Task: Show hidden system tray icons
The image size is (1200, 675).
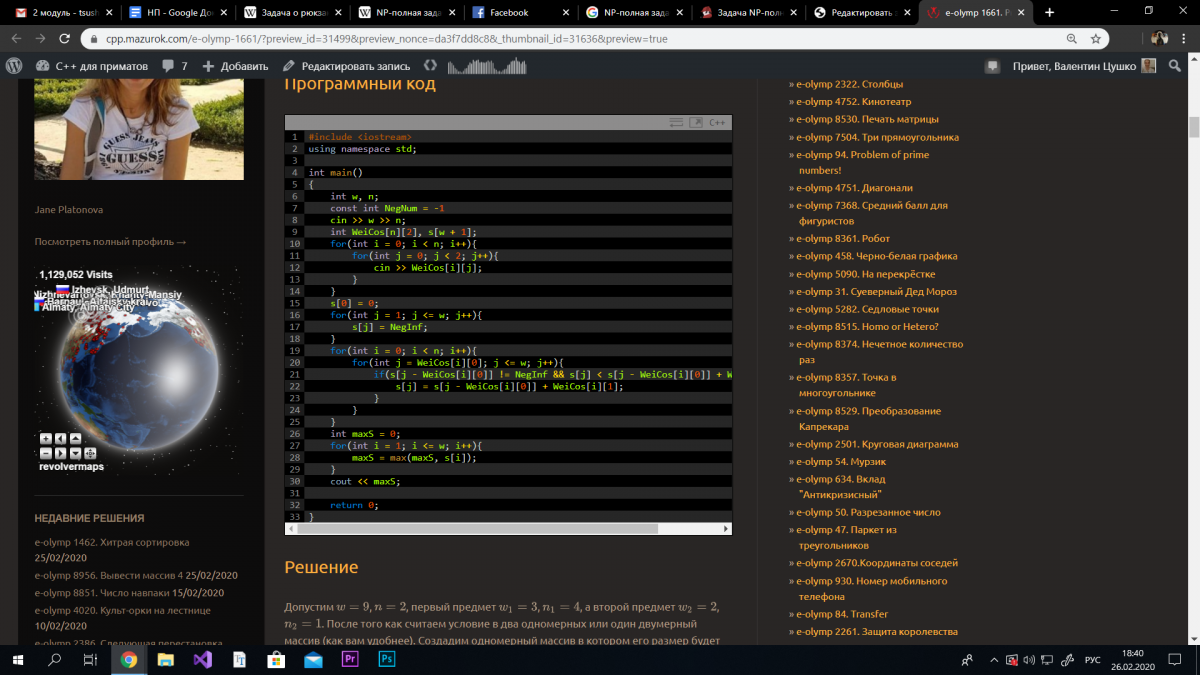Action: click(992, 659)
